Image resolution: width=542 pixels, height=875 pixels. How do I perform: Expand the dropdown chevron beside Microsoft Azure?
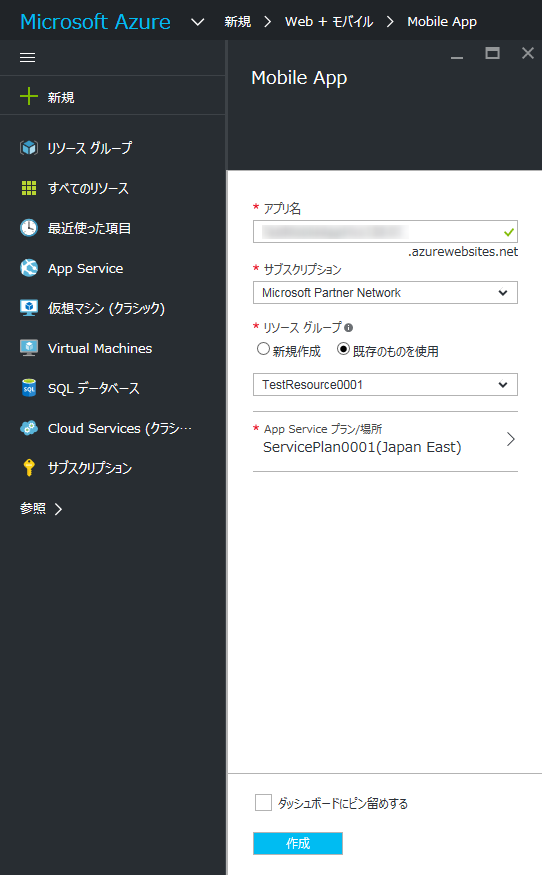(x=198, y=22)
